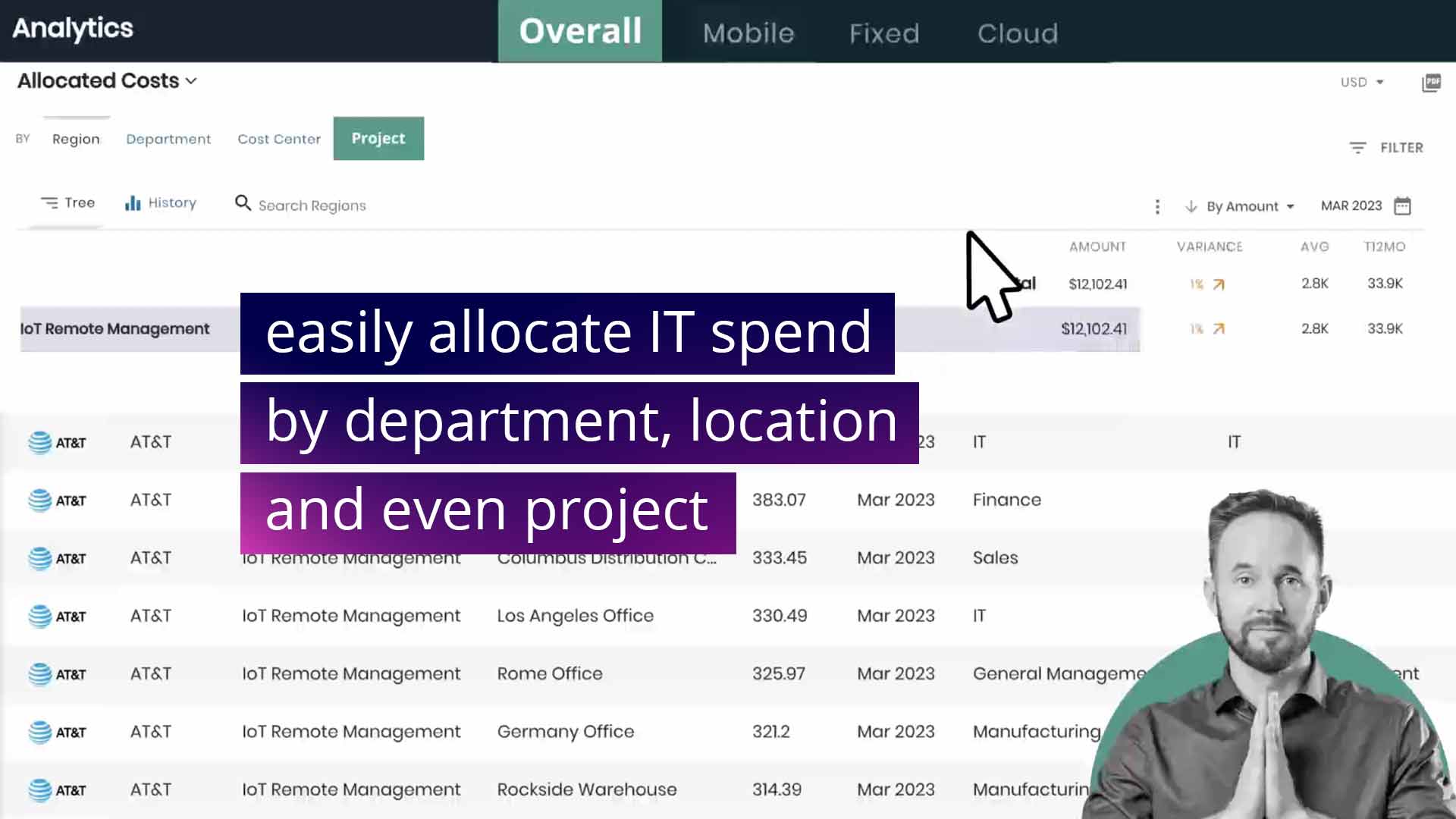Sort by AVG column header
The height and width of the screenshot is (819, 1456).
(x=1315, y=246)
